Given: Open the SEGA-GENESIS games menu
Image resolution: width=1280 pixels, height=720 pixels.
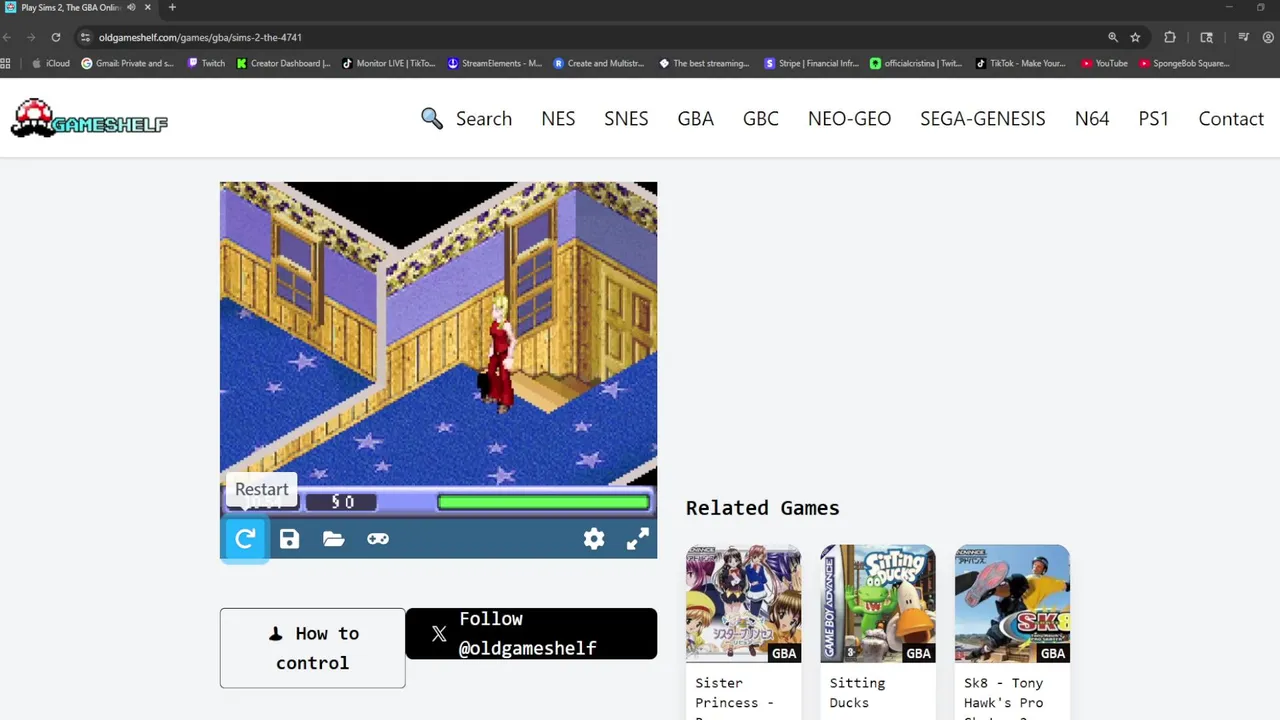Looking at the screenshot, I should pyautogui.click(x=982, y=118).
